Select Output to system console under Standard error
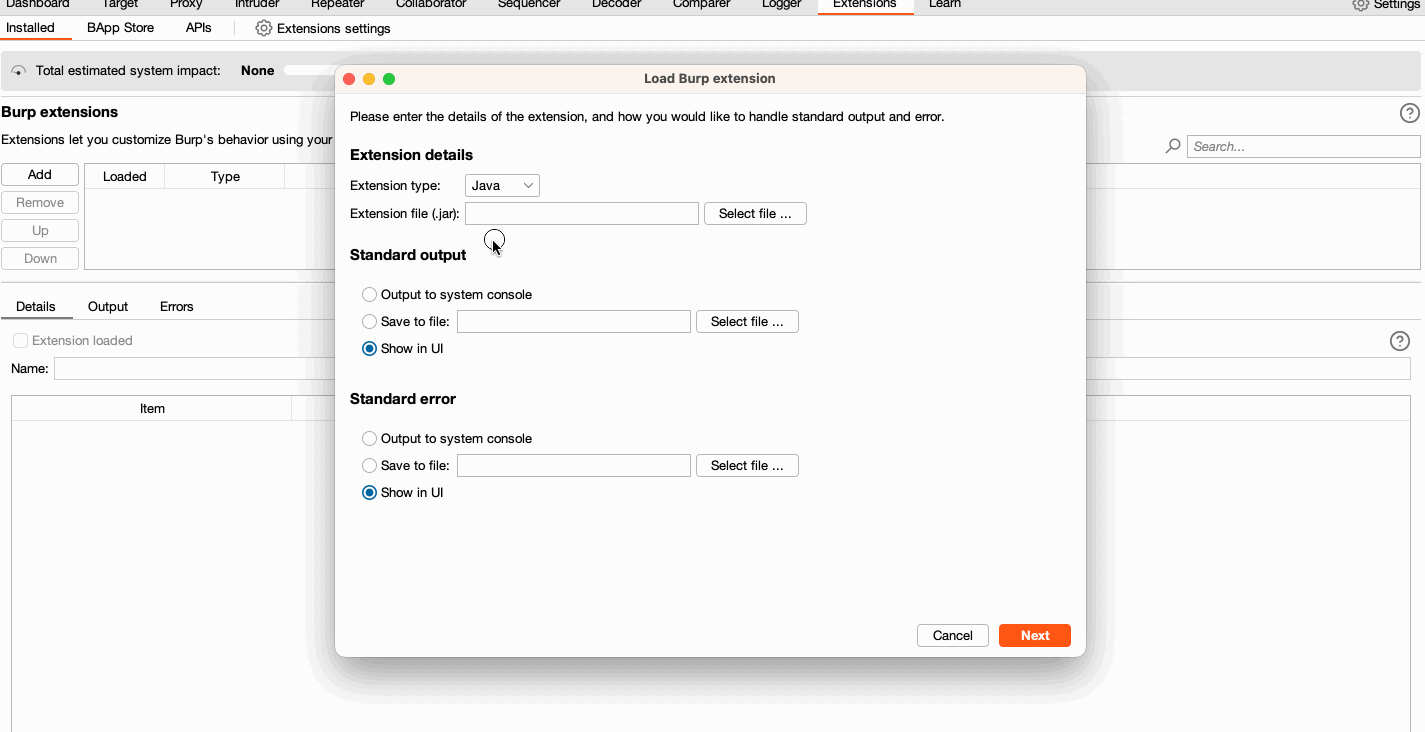This screenshot has width=1425, height=732. [370, 439]
